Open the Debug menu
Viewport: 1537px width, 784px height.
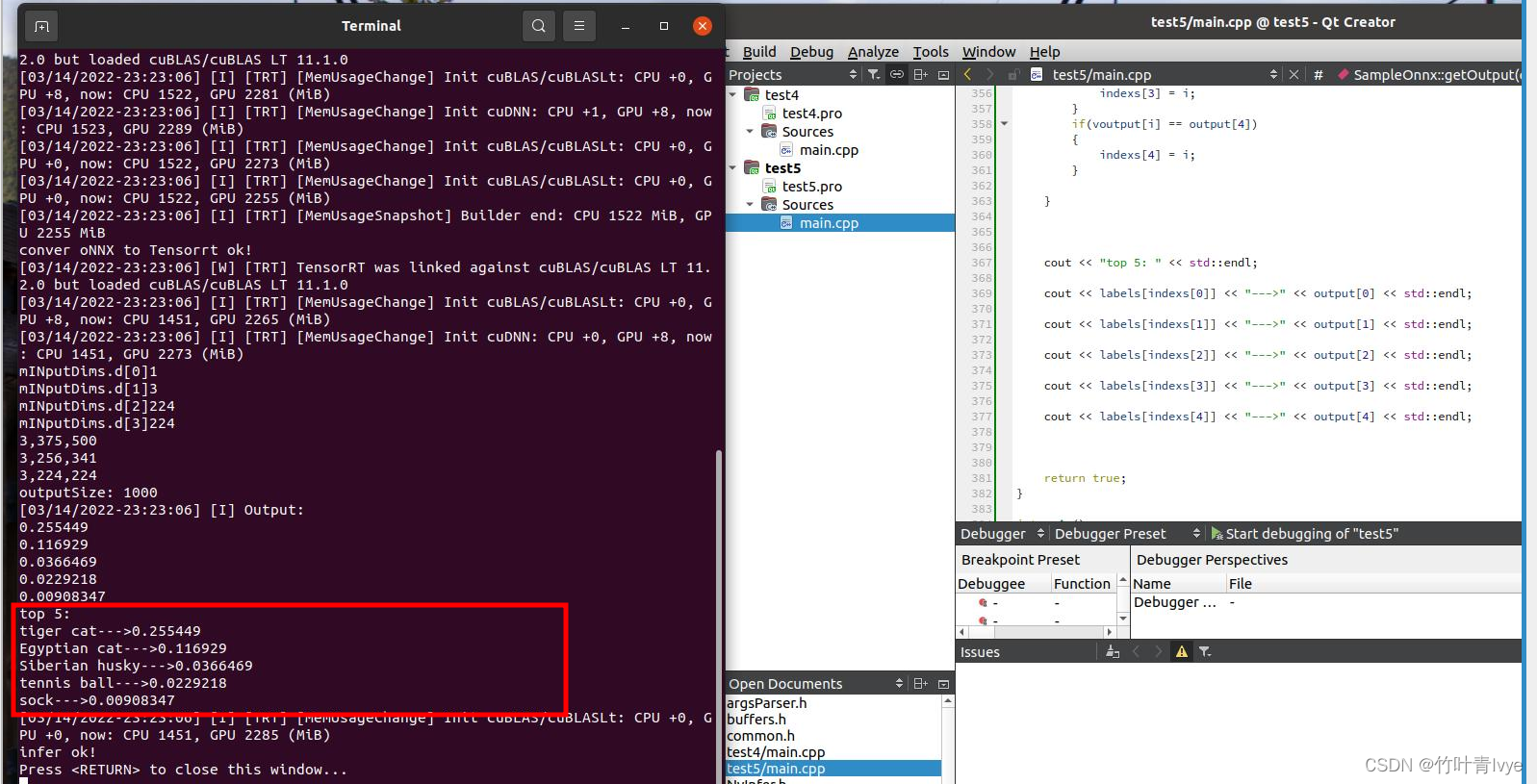point(811,52)
